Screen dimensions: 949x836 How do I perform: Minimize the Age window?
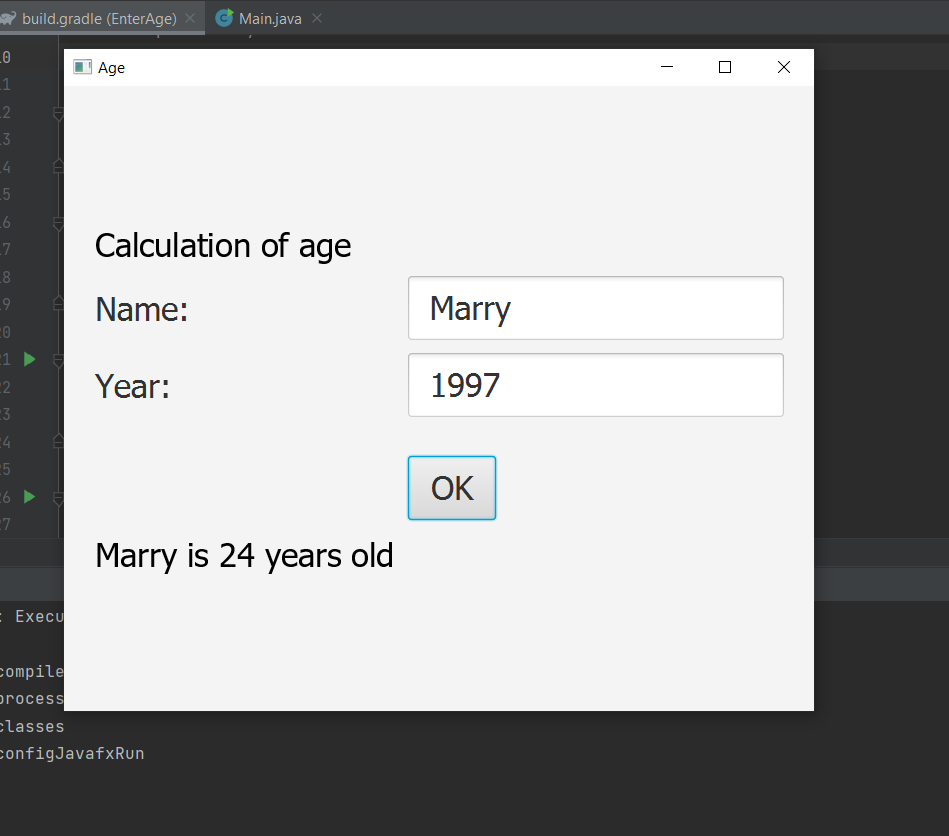point(667,67)
